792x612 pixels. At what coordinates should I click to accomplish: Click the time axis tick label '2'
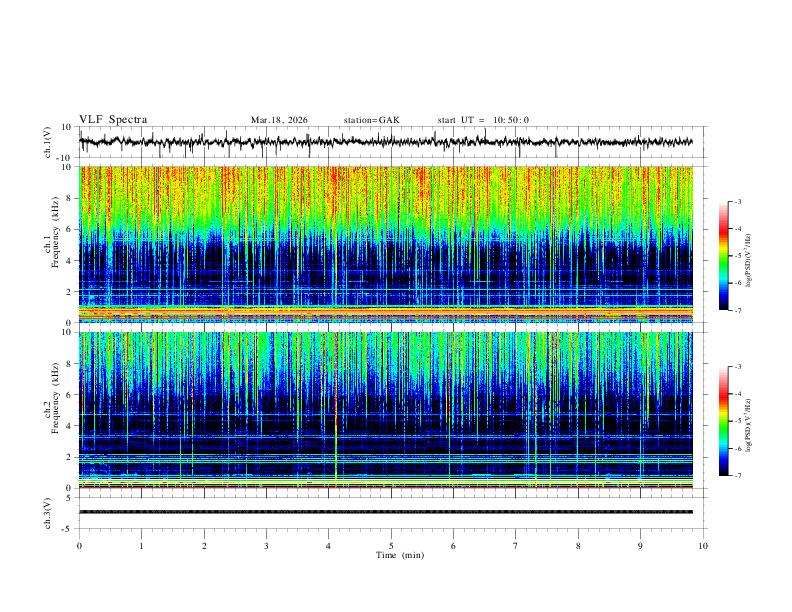[204, 546]
